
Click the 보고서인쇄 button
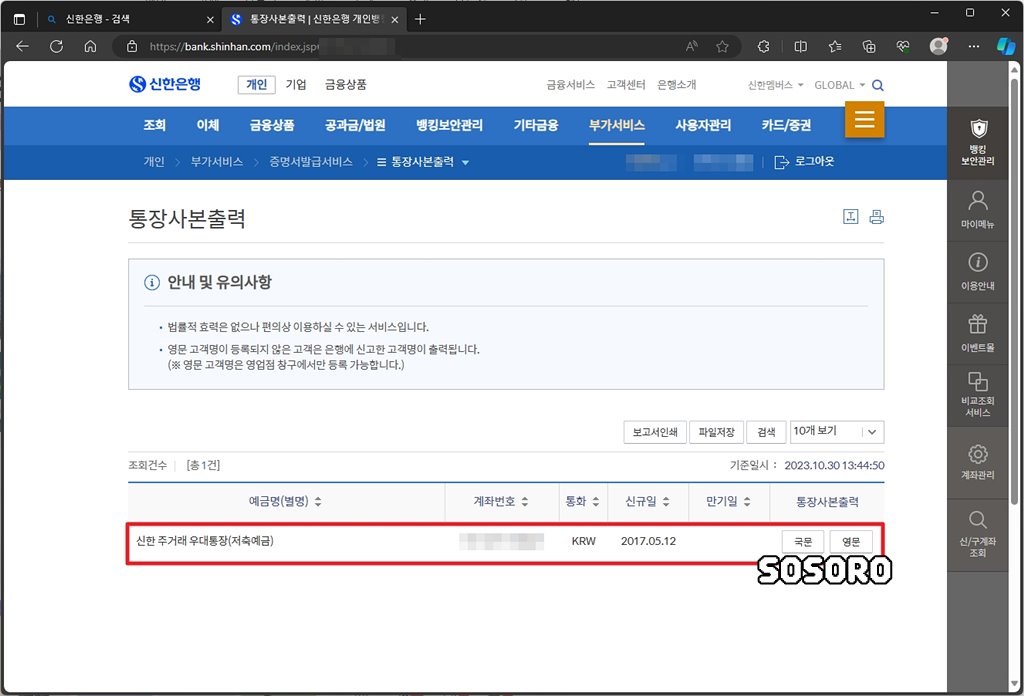[655, 432]
